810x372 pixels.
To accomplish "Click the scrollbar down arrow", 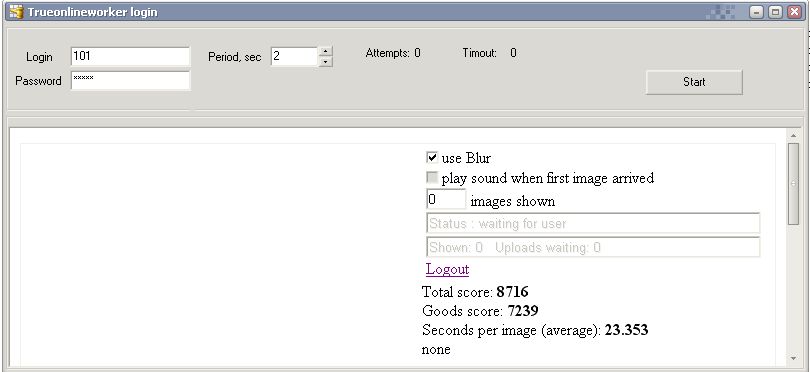I will 793,358.
